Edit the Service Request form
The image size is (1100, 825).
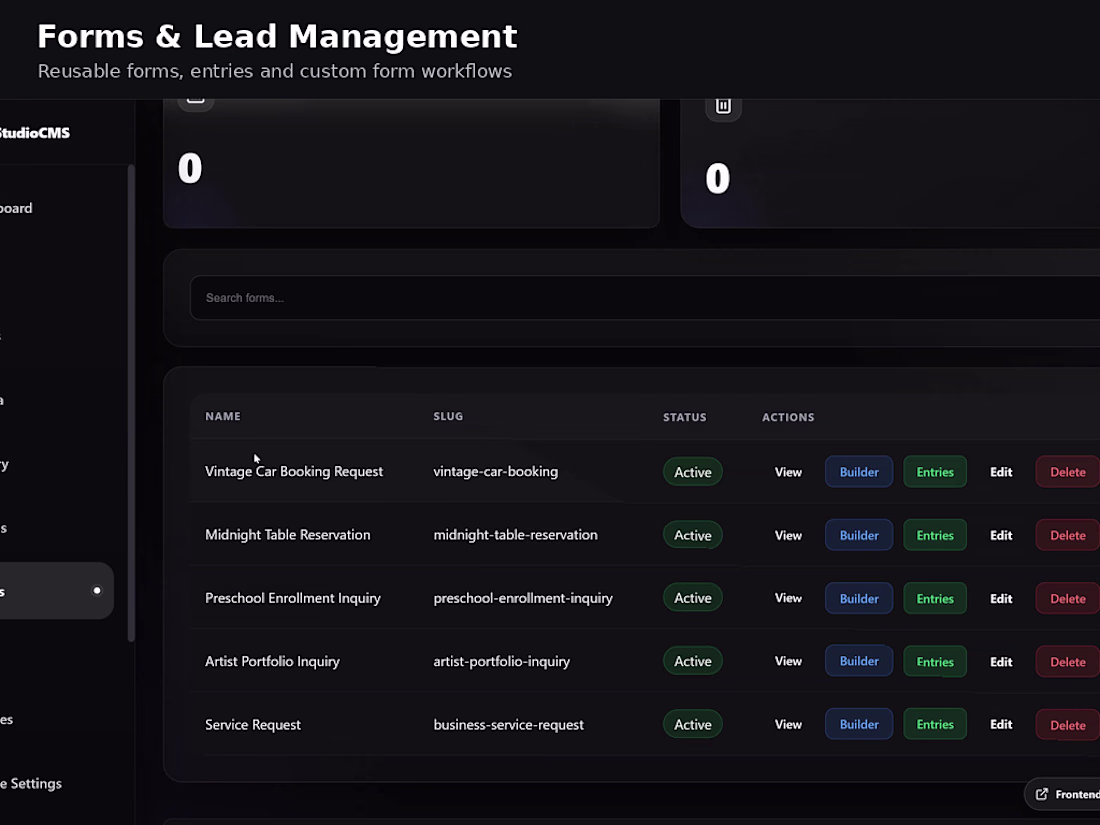(1001, 725)
